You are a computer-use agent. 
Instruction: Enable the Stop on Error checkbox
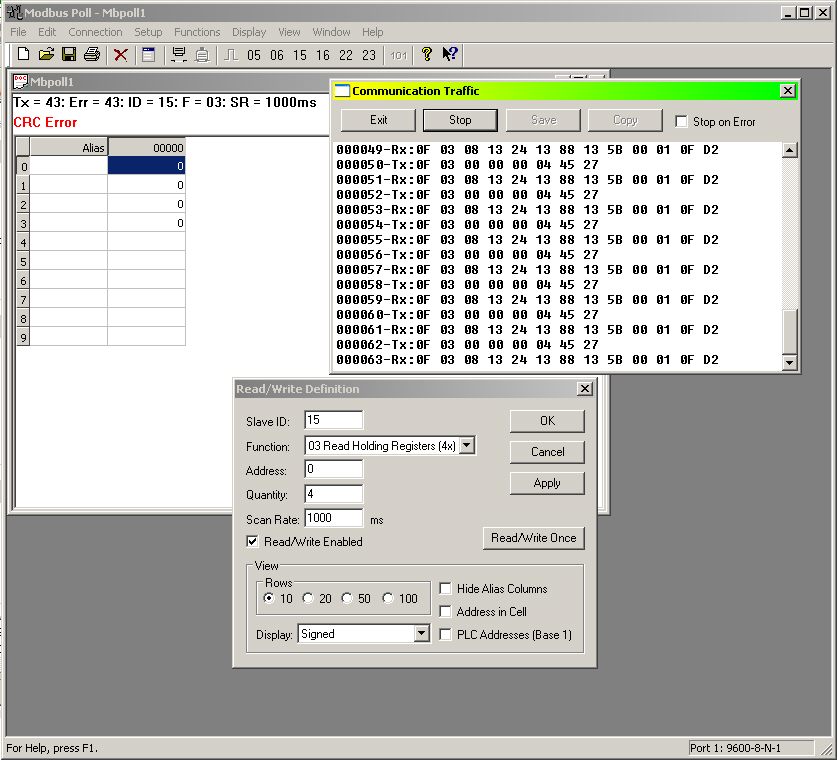click(x=681, y=122)
